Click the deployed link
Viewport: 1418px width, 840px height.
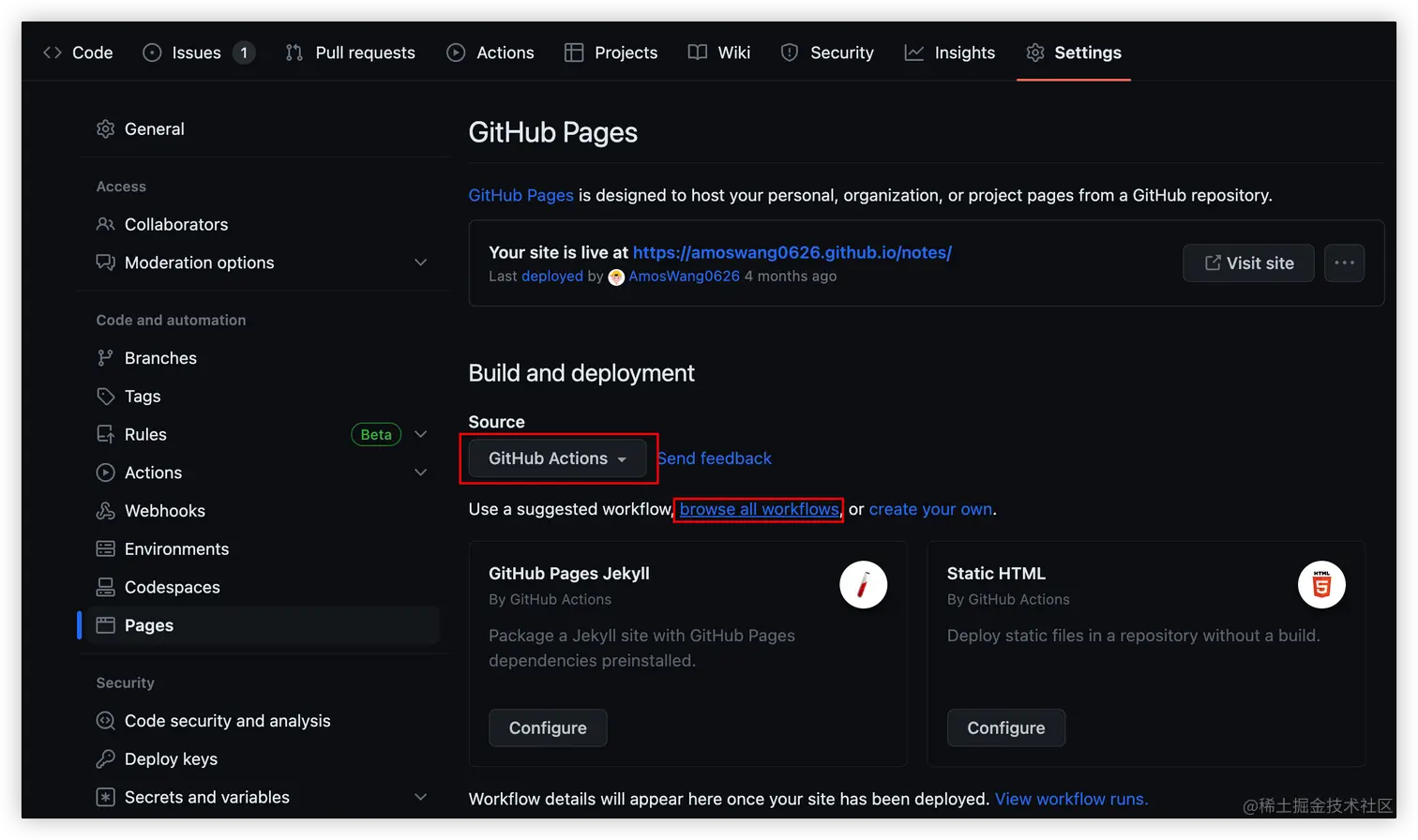(552, 277)
